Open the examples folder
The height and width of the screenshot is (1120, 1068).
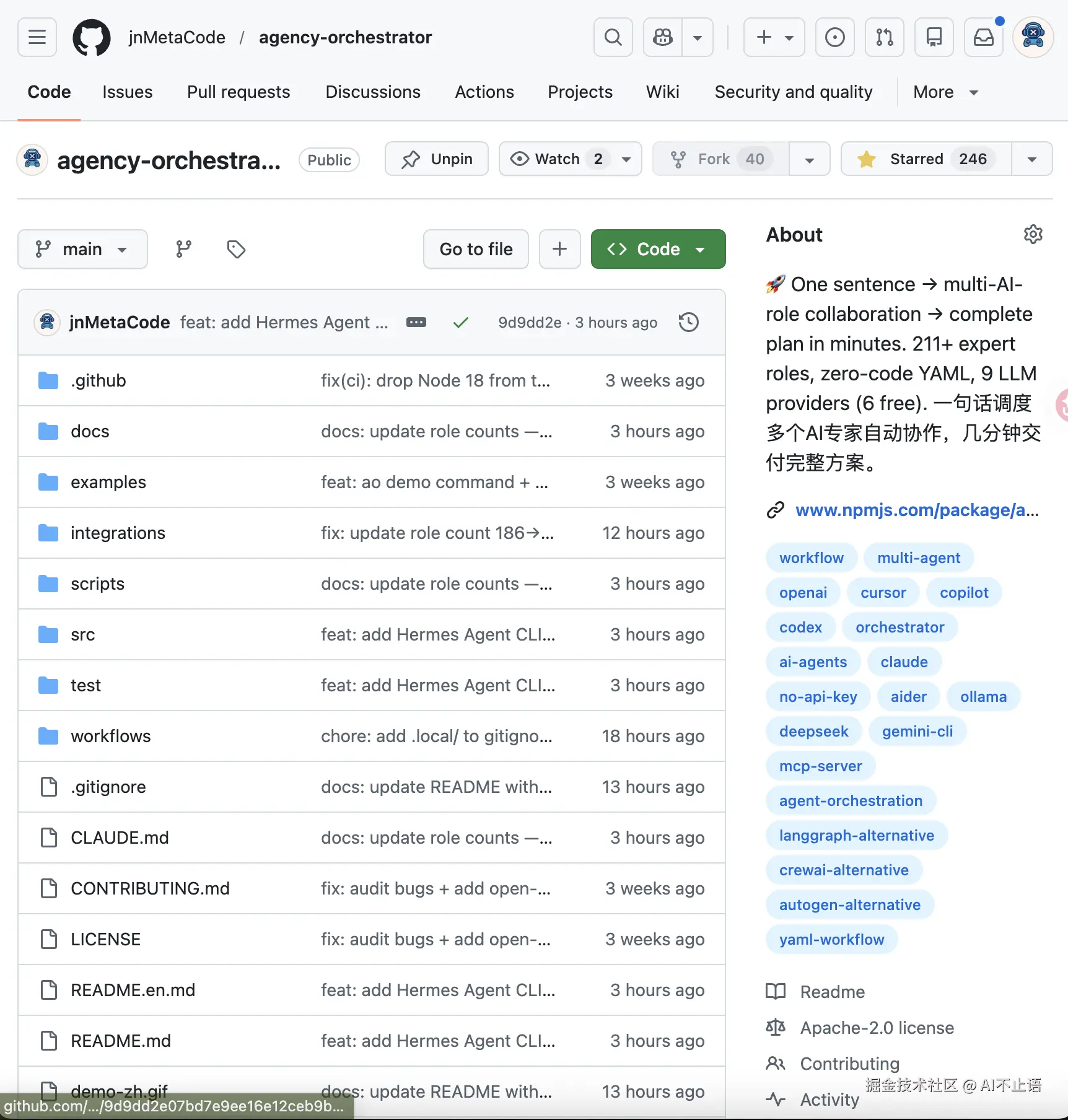click(108, 482)
